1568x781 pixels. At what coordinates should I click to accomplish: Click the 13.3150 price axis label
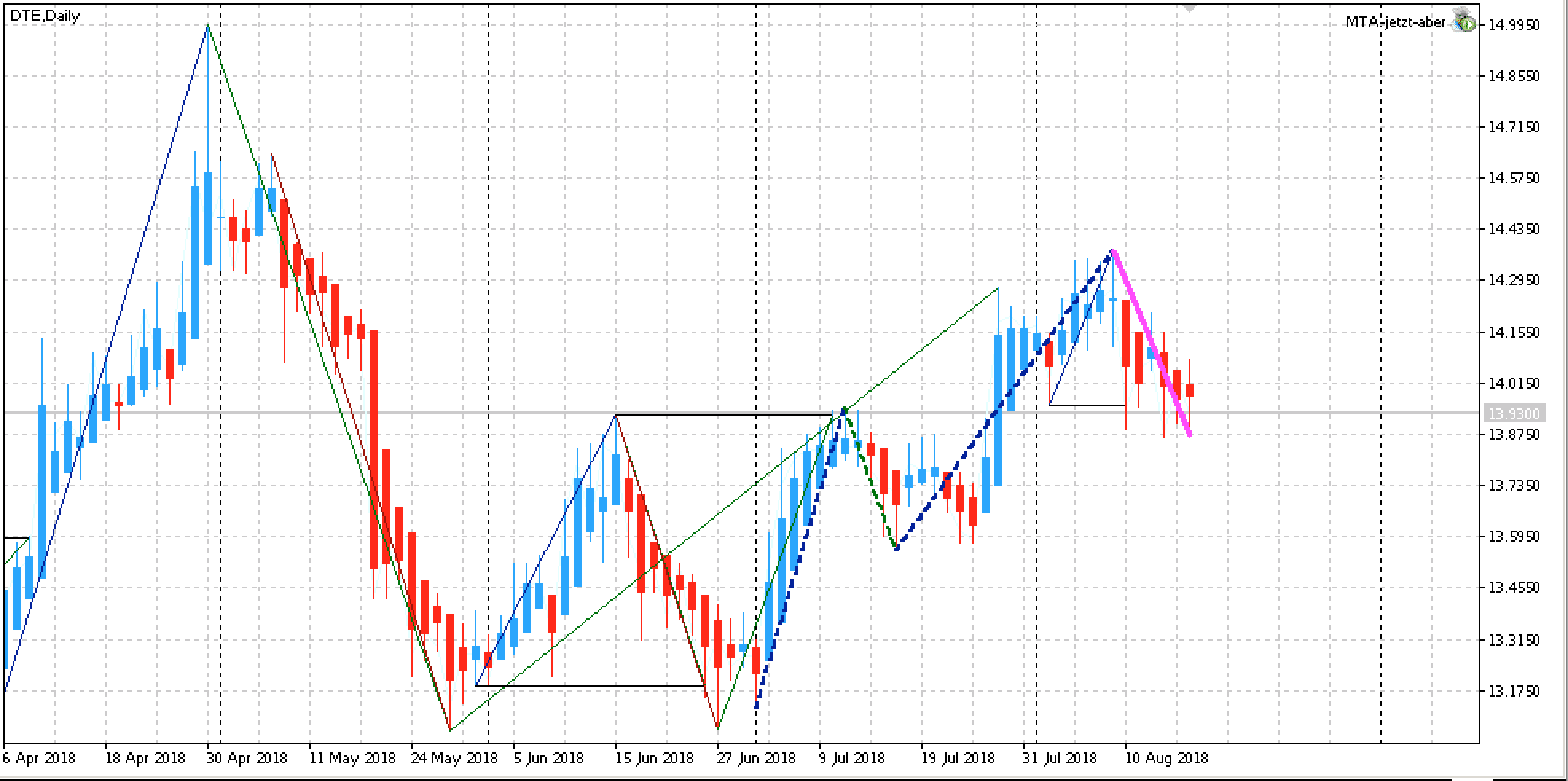pyautogui.click(x=1514, y=640)
